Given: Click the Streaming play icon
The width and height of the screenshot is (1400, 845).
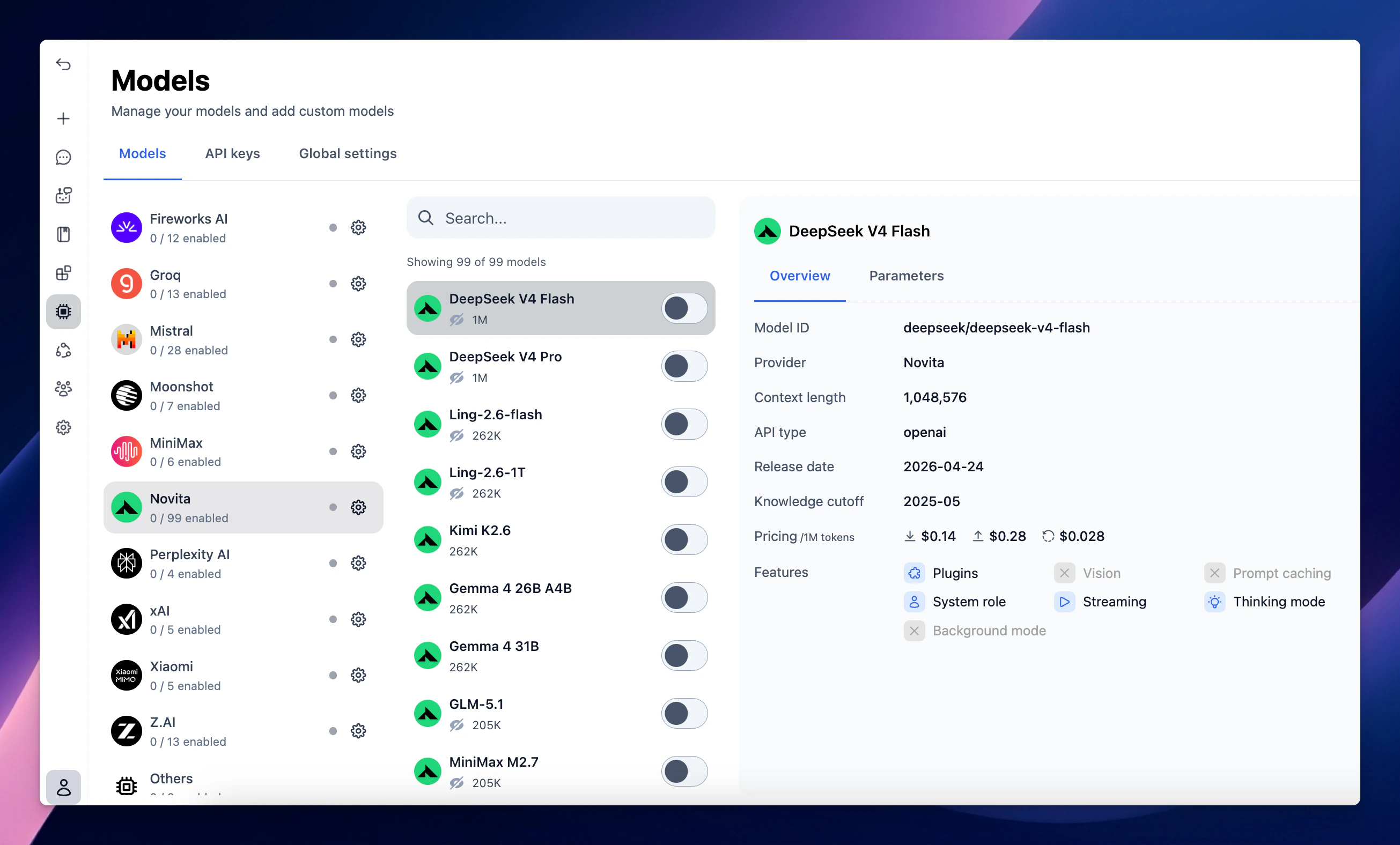Looking at the screenshot, I should [x=1064, y=602].
